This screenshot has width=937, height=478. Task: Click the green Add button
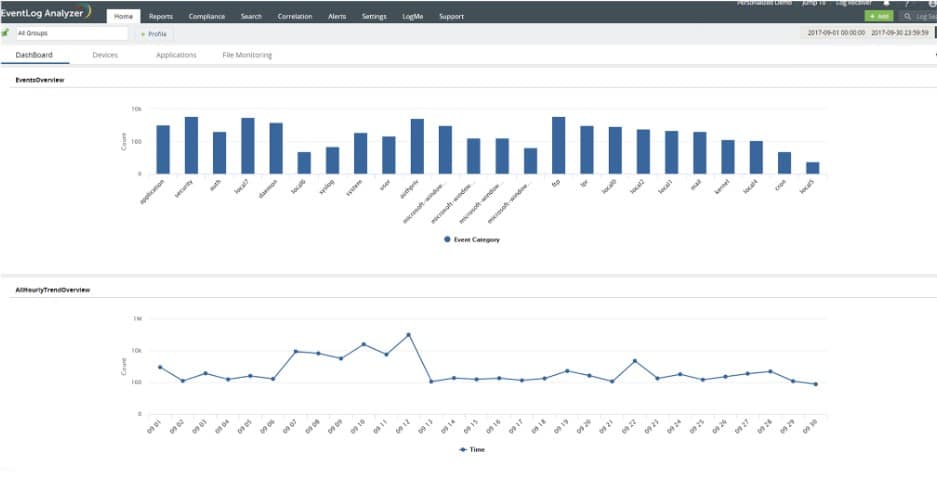tap(878, 17)
